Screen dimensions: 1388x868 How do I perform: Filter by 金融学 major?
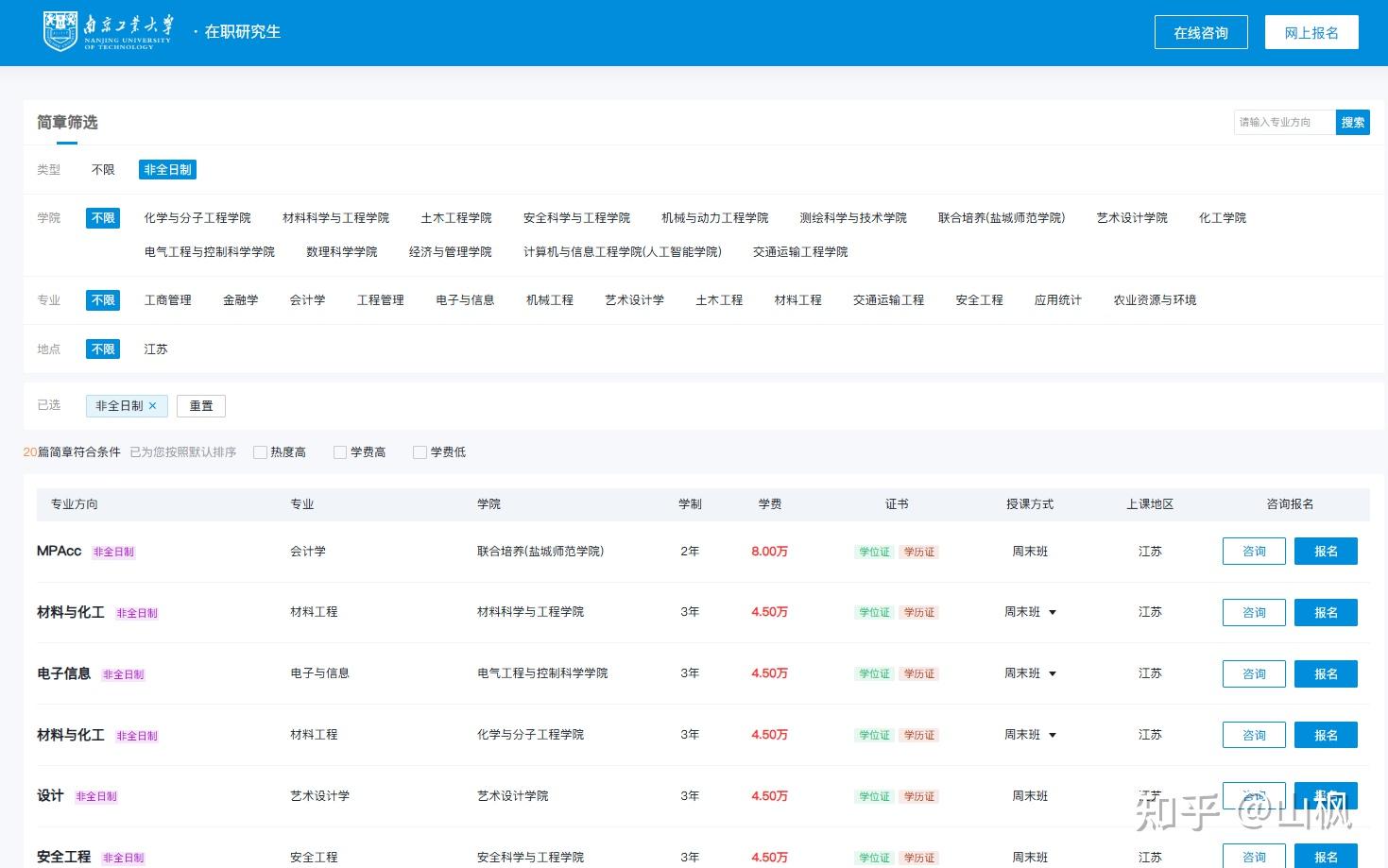click(x=241, y=300)
